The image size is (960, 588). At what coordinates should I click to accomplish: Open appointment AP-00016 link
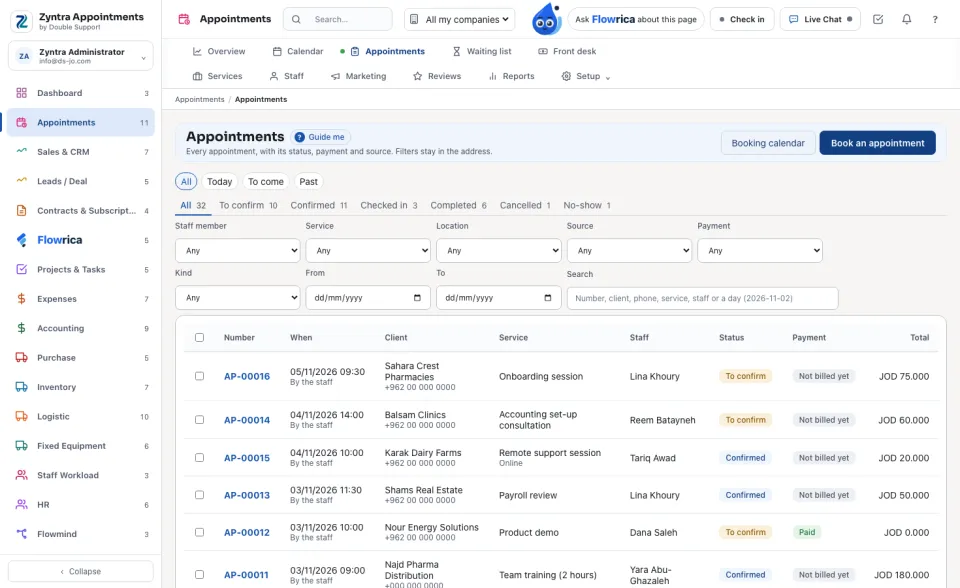[247, 376]
